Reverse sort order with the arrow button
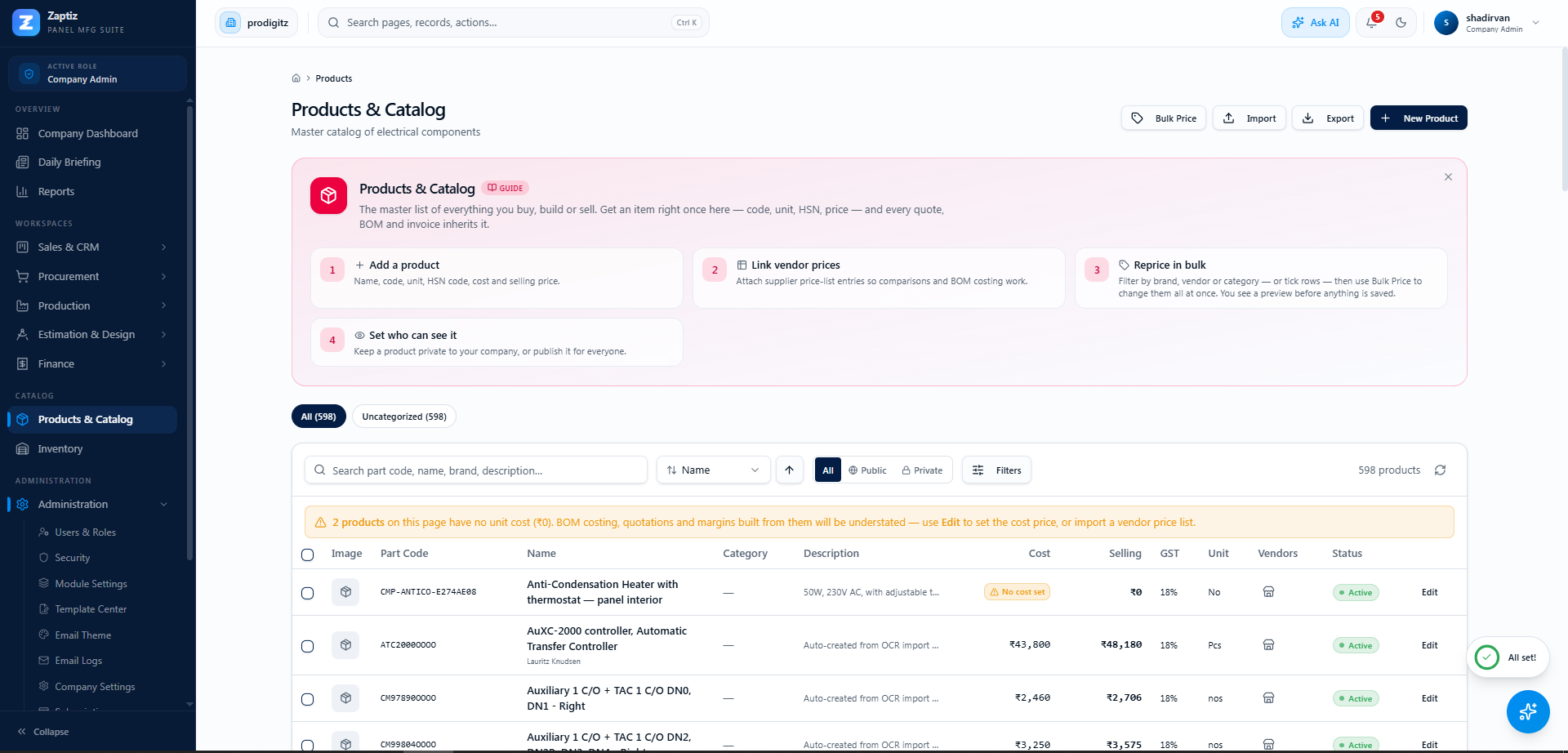Screen dimensions: 1568x753 point(790,470)
